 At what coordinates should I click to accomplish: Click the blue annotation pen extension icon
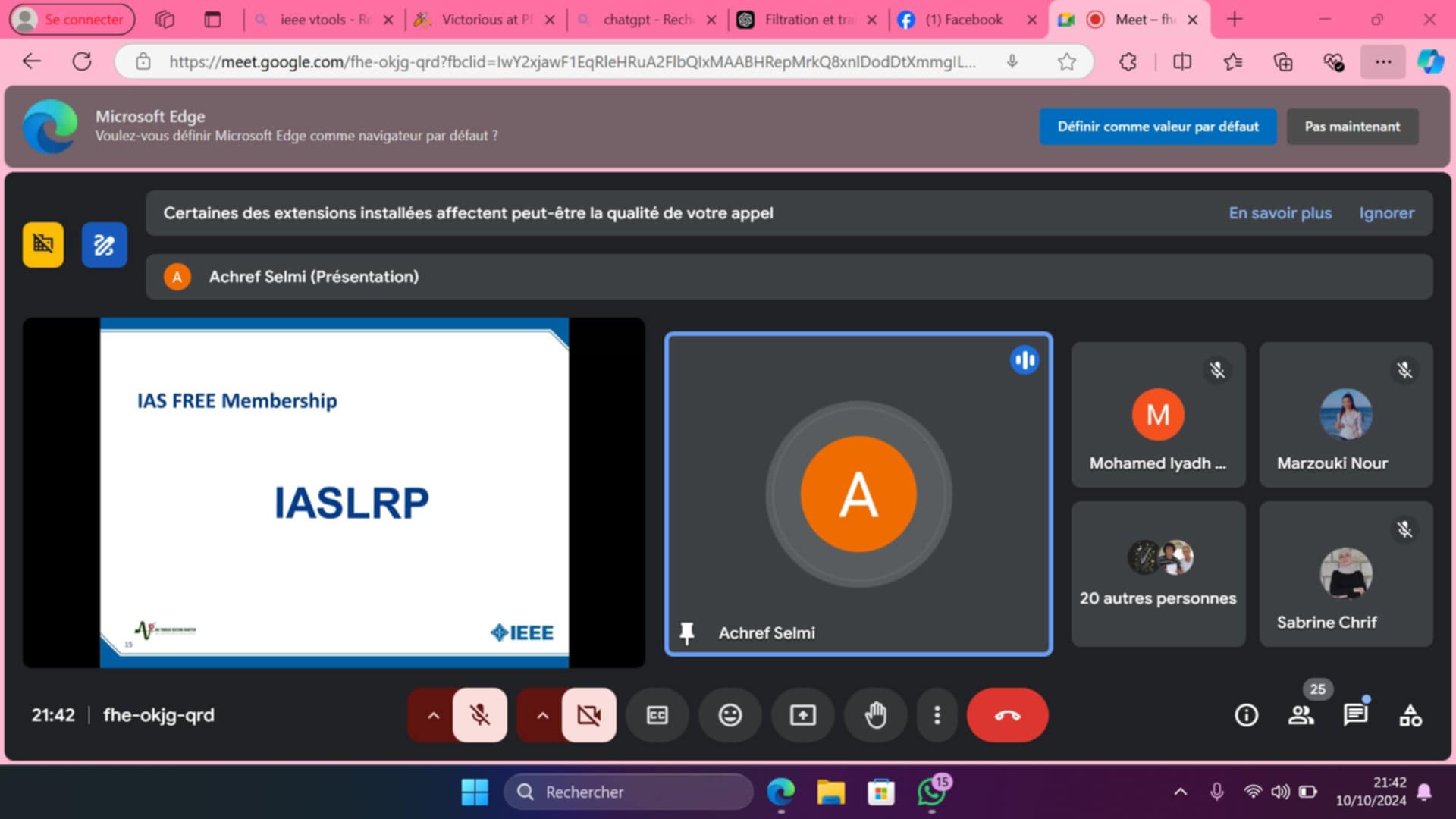coord(104,244)
